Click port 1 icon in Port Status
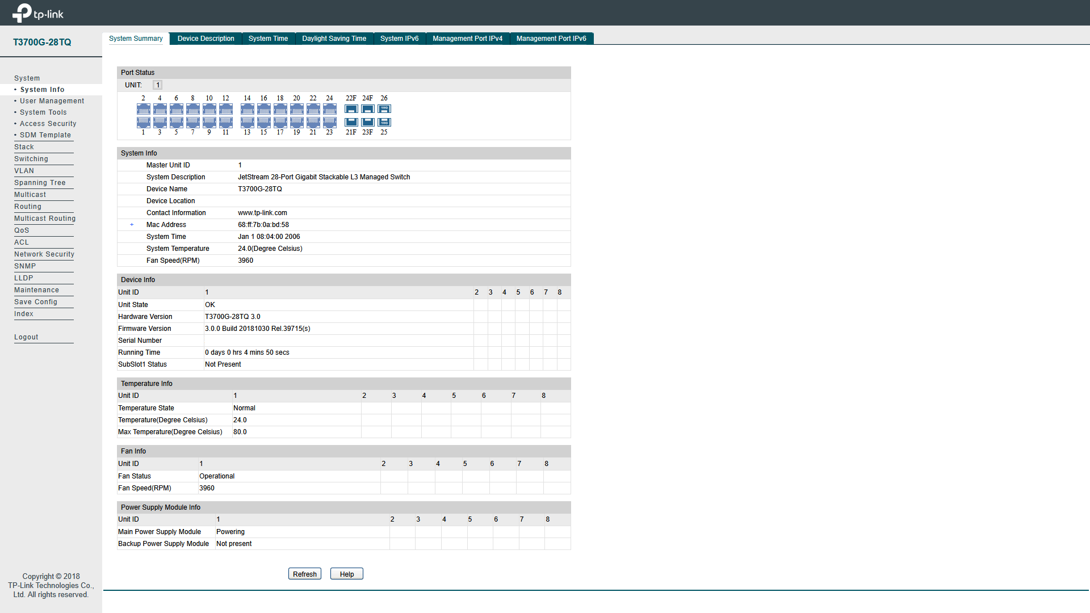1090x613 pixels. pyautogui.click(x=143, y=122)
